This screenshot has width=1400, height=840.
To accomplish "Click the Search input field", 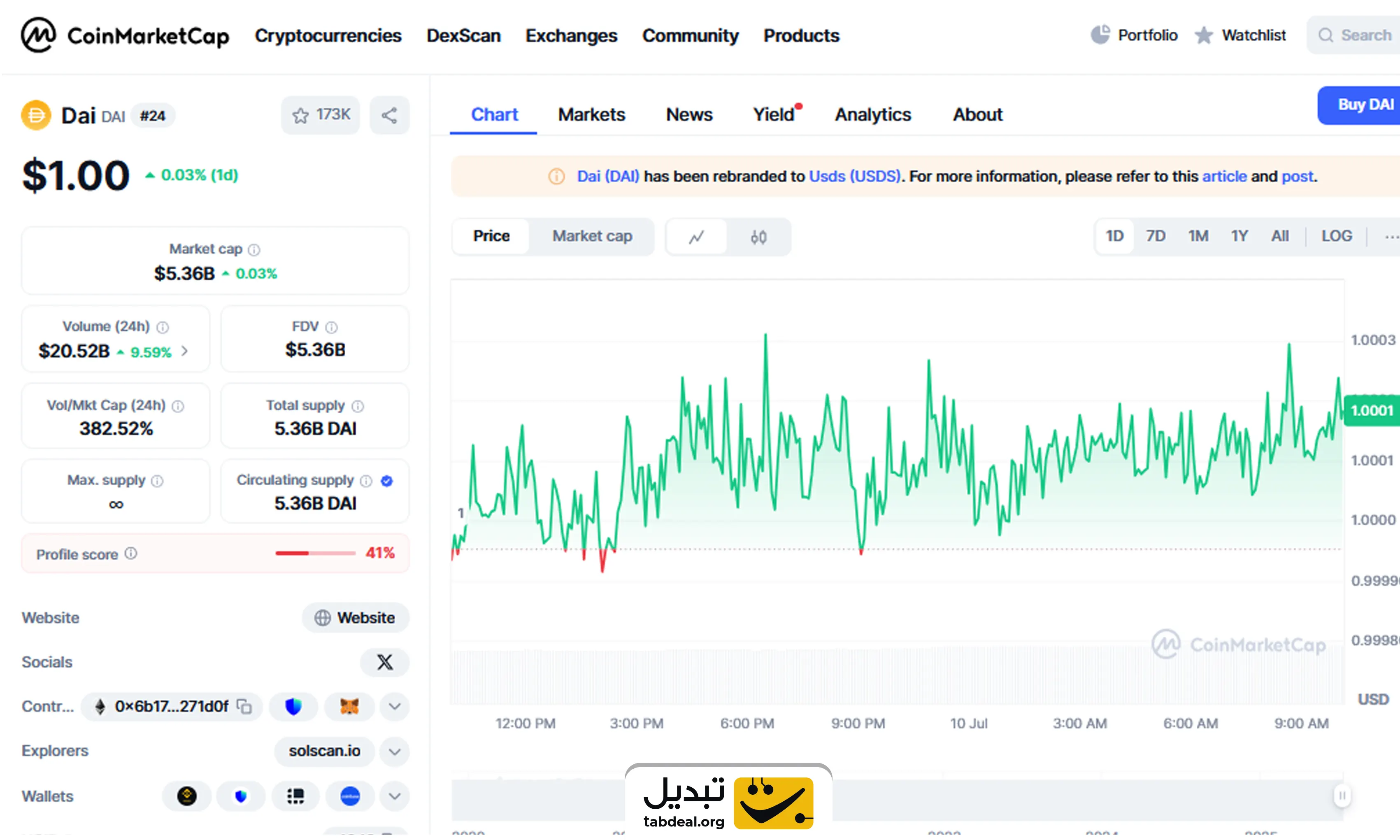I will tap(1353, 35).
